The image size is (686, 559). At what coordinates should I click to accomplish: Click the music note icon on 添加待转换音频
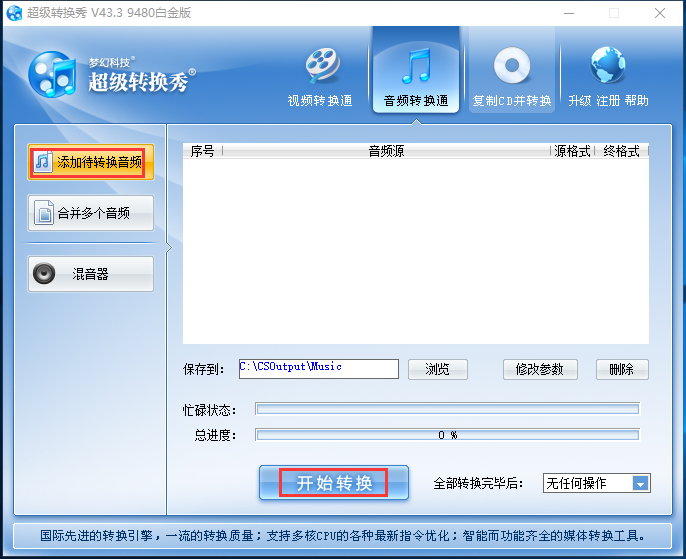tap(42, 162)
